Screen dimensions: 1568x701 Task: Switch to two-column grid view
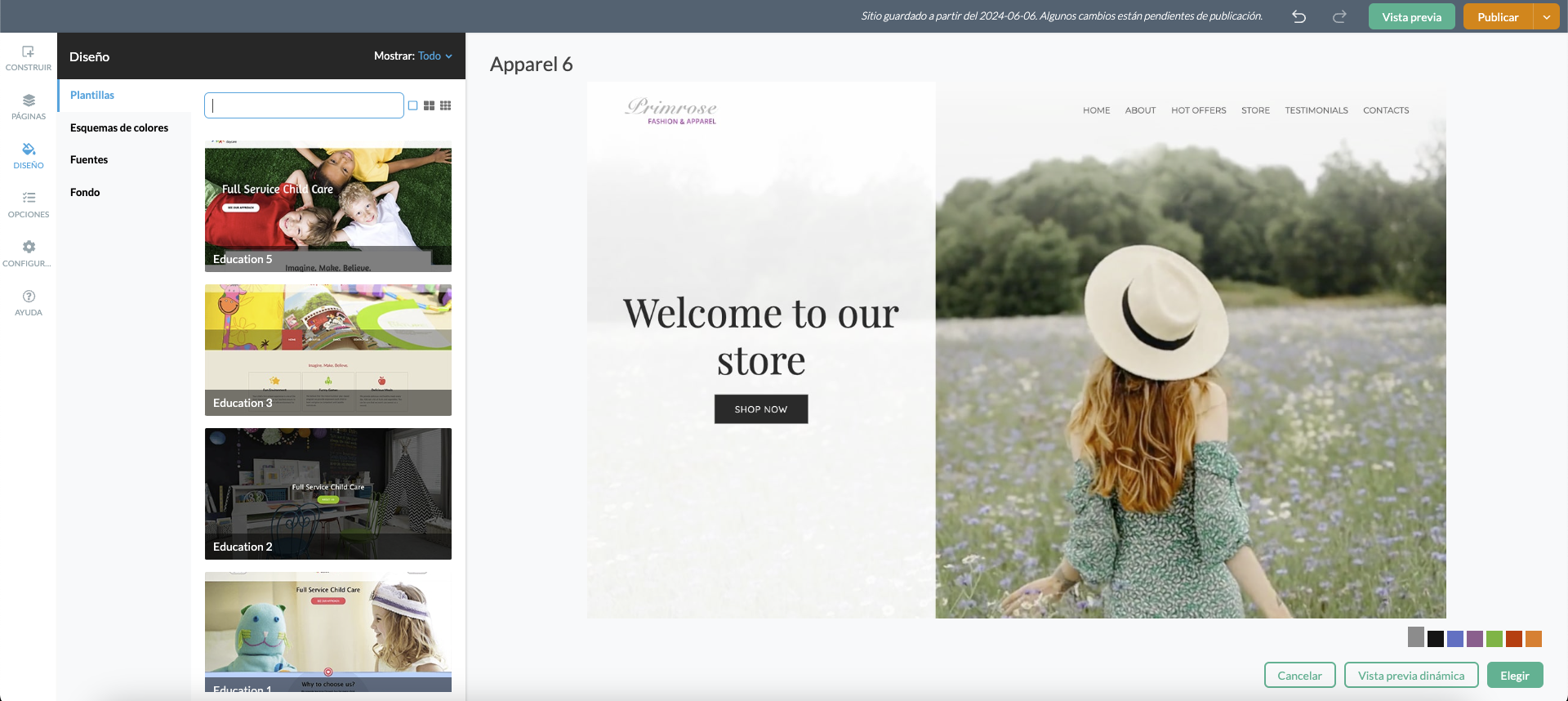(429, 105)
